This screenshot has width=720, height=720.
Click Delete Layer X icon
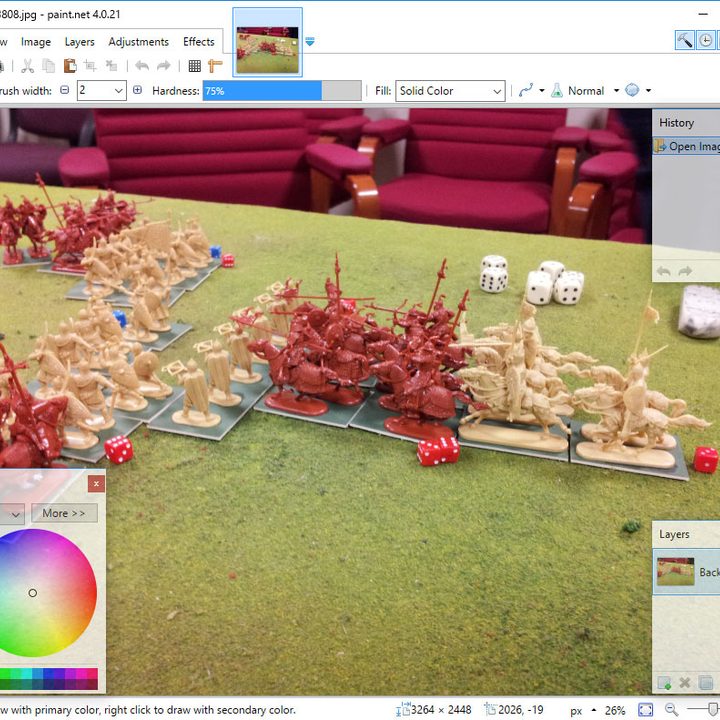[685, 683]
